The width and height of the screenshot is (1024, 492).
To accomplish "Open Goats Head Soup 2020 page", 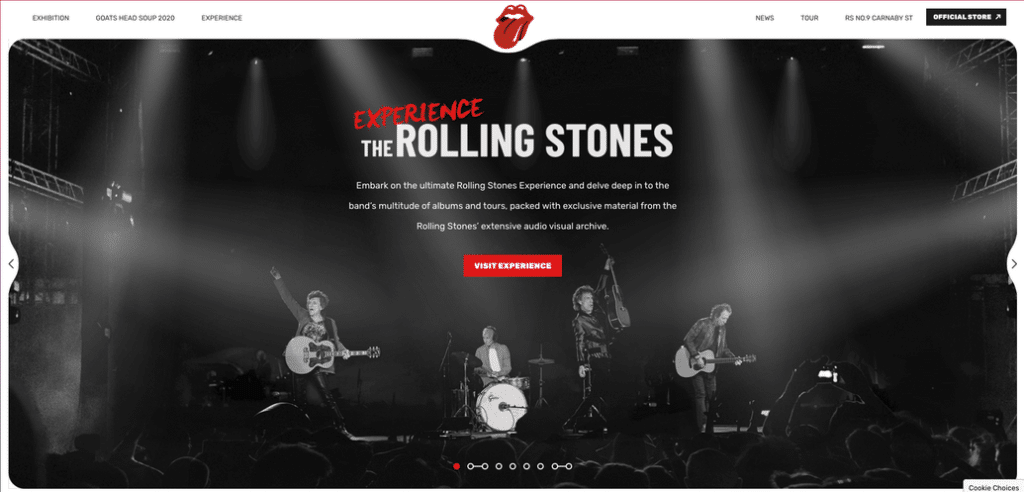I will tap(135, 18).
